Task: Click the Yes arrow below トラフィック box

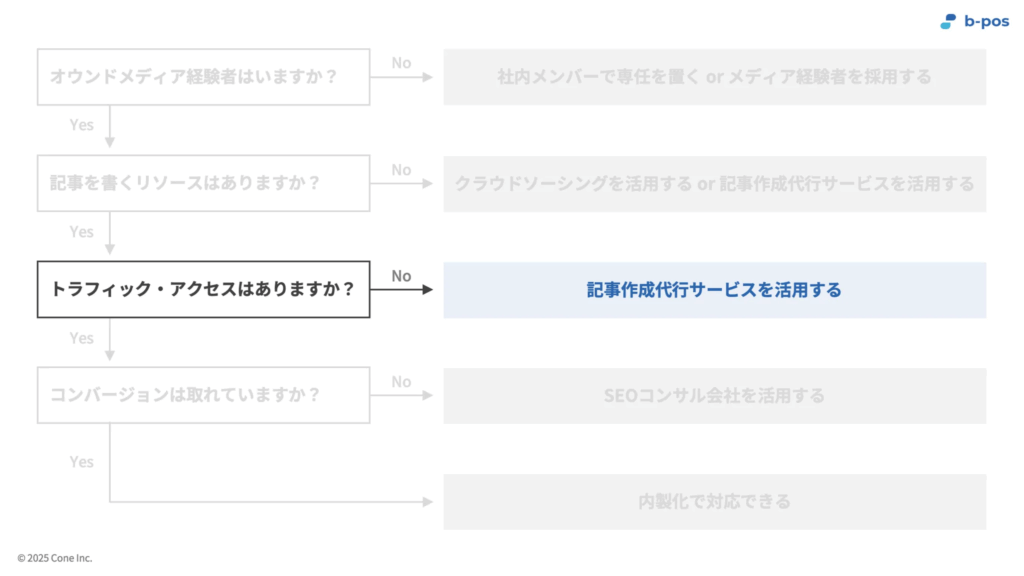Action: pyautogui.click(x=110, y=339)
